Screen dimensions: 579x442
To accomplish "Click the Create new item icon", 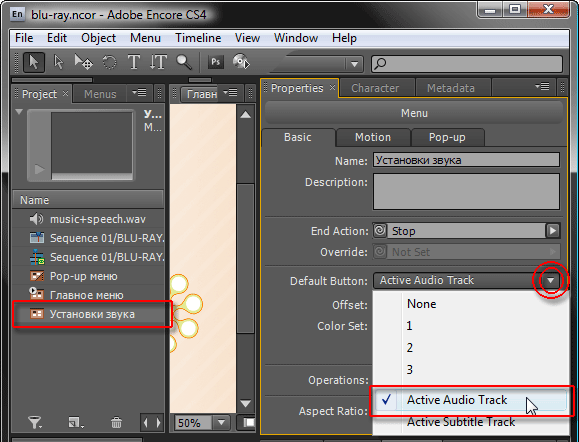I will click(x=76, y=422).
